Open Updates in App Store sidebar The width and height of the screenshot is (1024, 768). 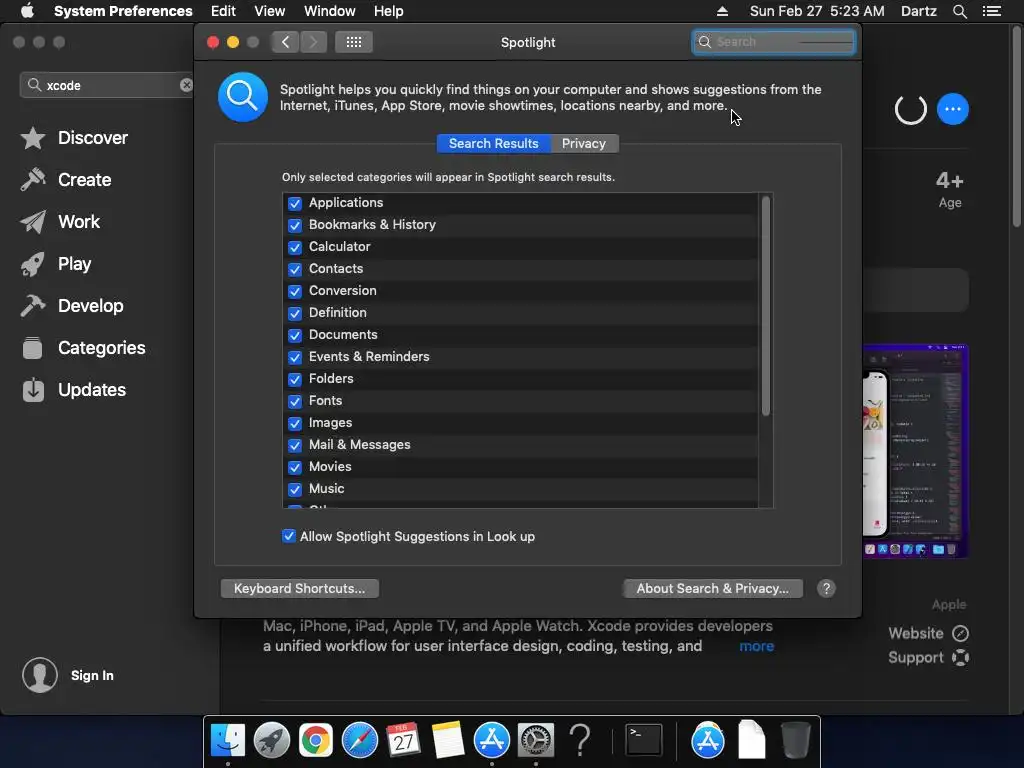73,390
